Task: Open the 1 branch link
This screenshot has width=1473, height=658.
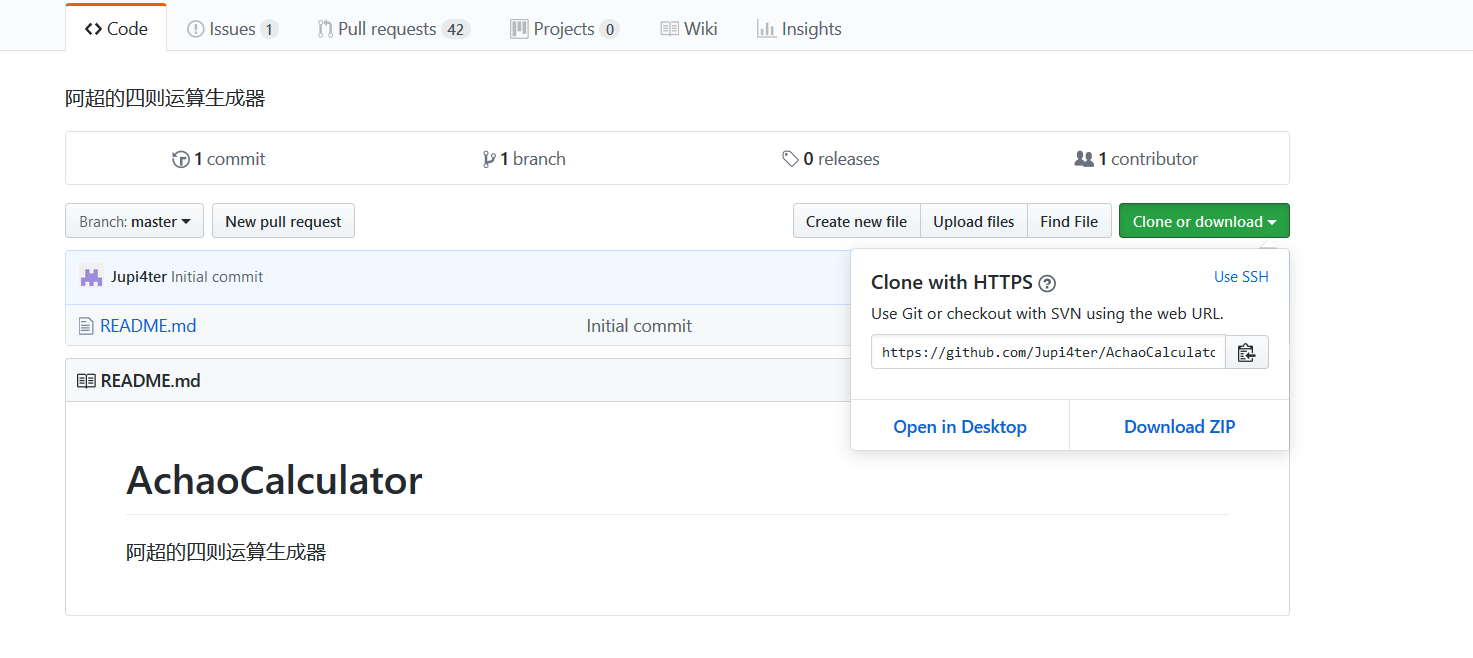Action: tap(524, 159)
